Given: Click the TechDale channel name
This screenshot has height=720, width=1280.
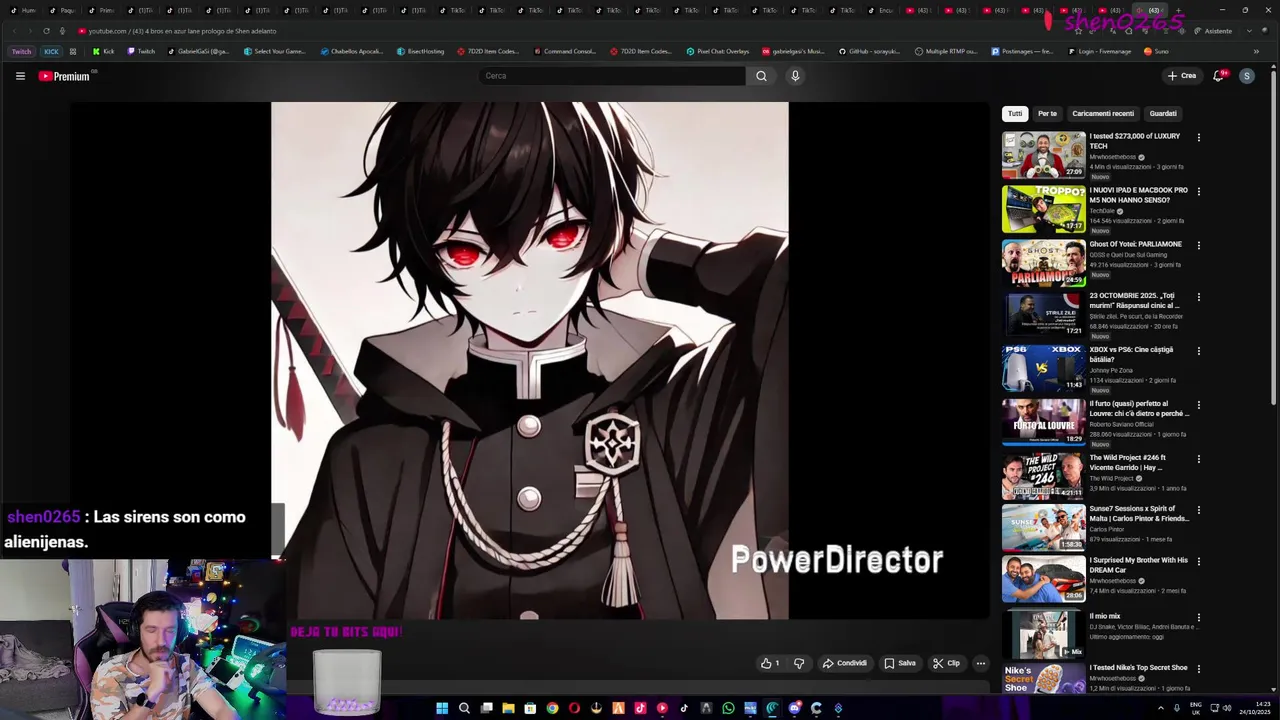Looking at the screenshot, I should point(1102,211).
